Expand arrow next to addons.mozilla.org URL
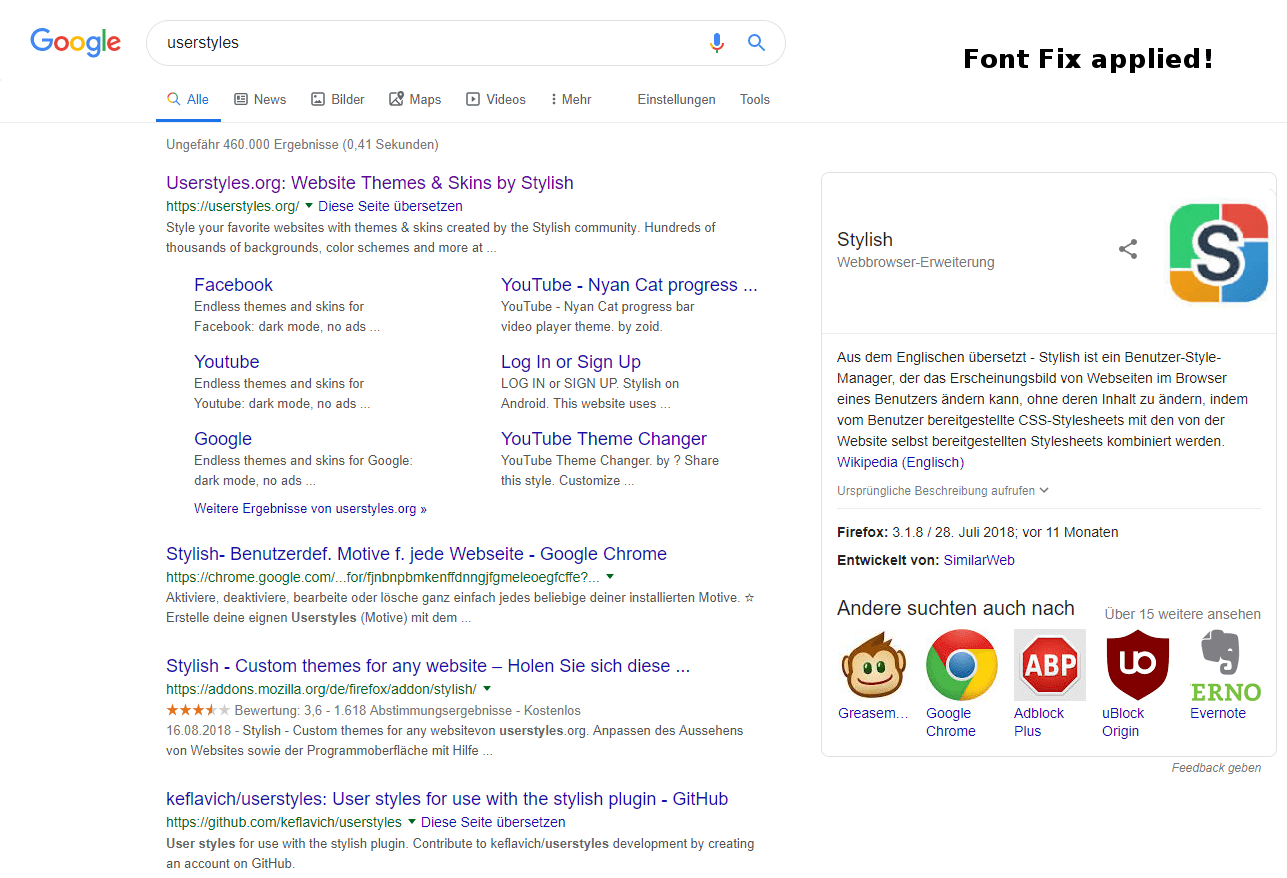 click(487, 689)
